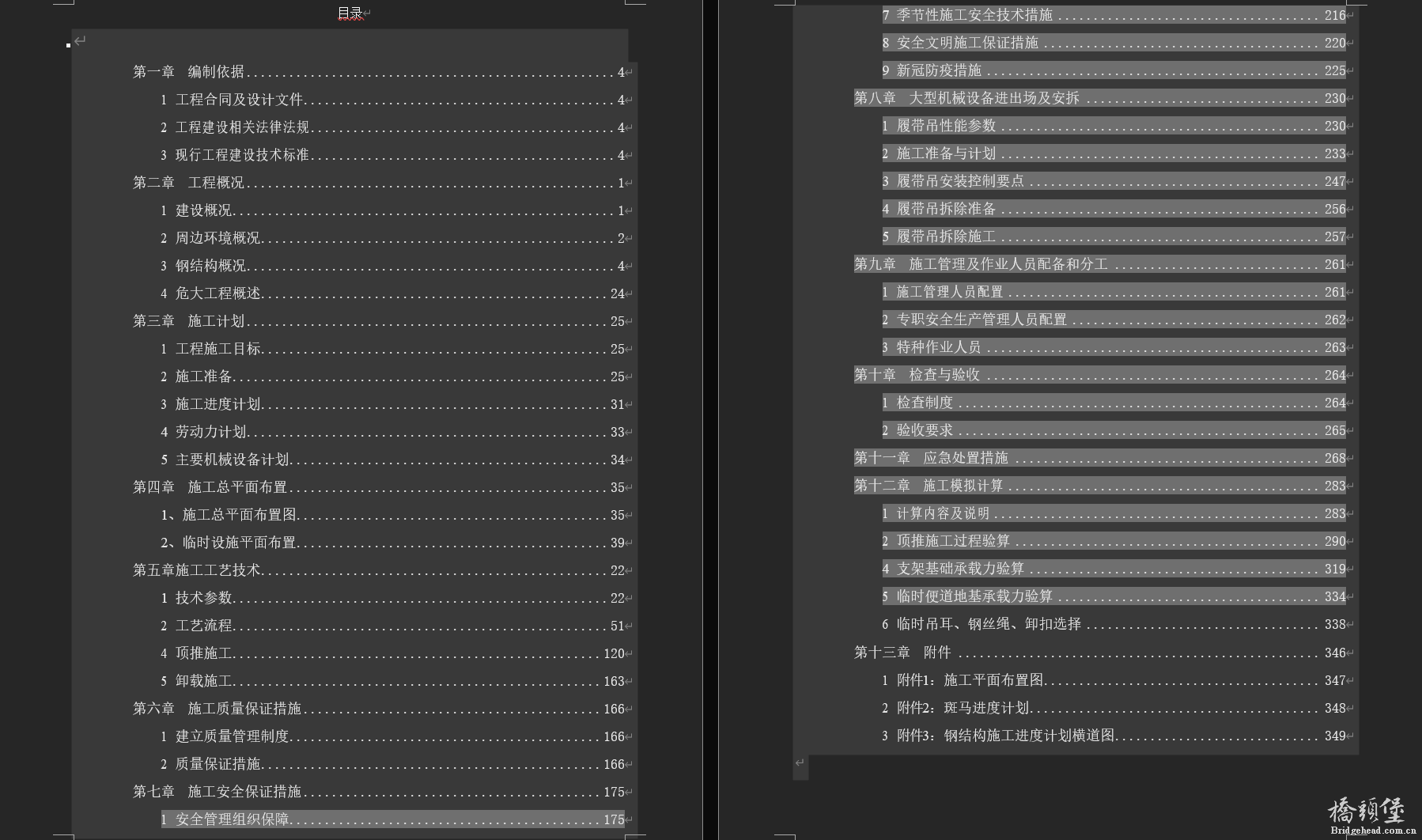Open 4 支架基础承载力验算 entry
1422x840 pixels.
coord(1114,569)
